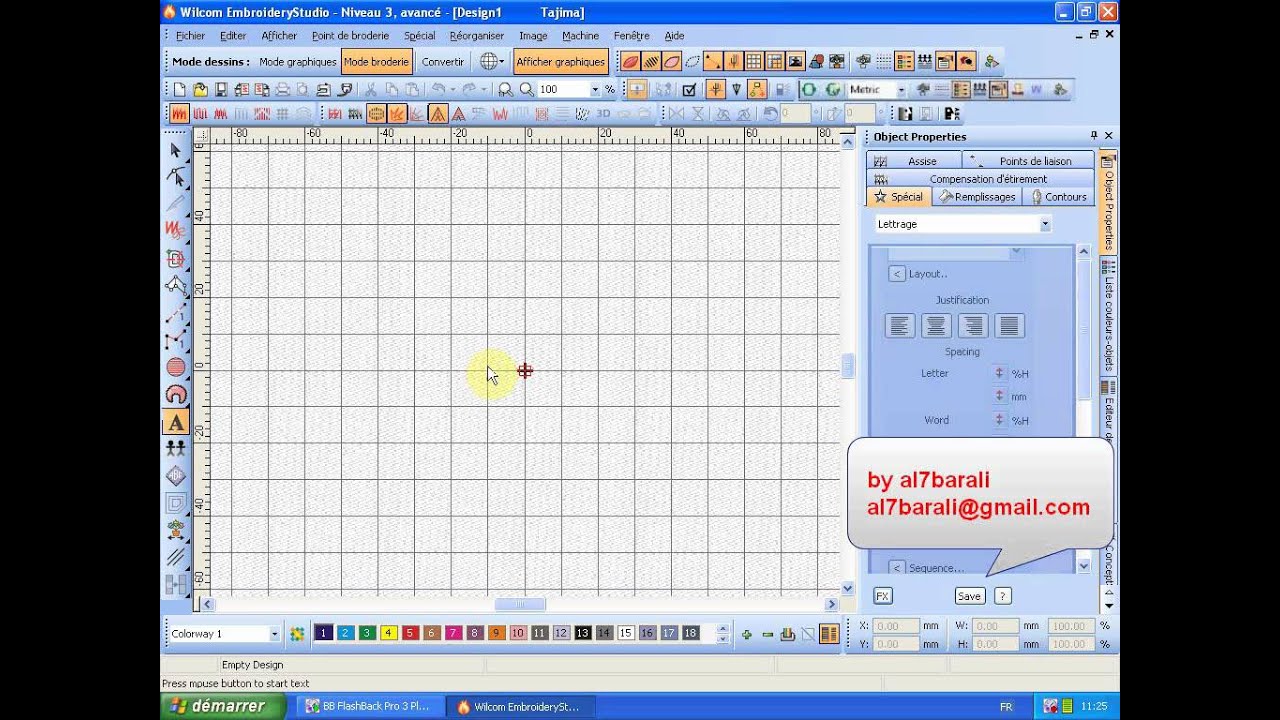Select the arrow selection tool
Viewport: 1280px width, 720px height.
176,150
